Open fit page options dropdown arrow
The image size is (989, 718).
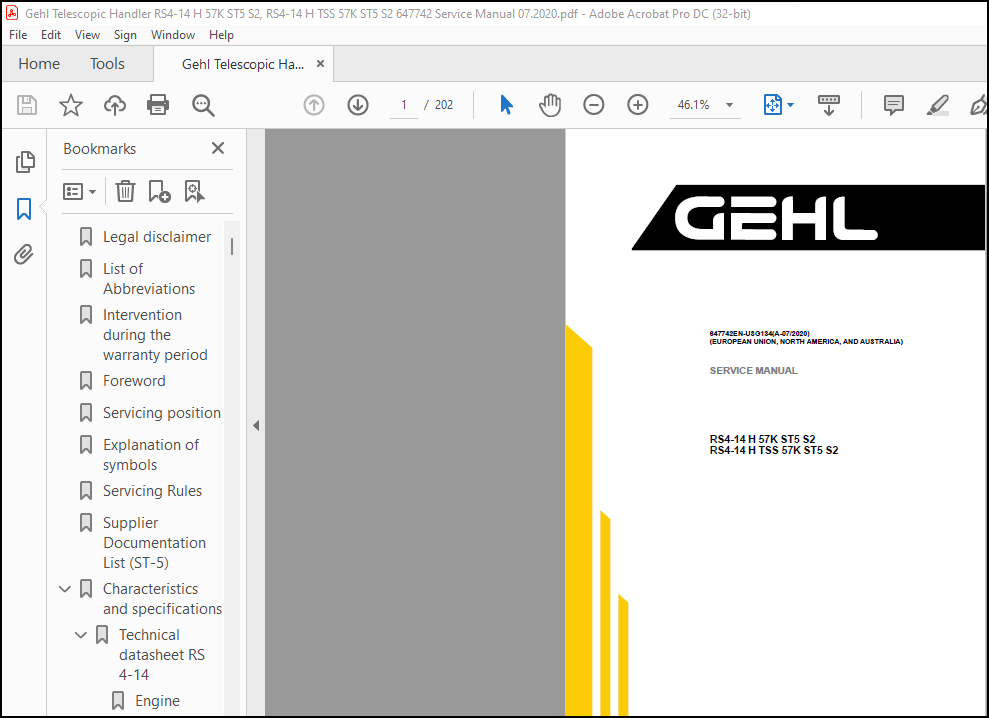click(x=790, y=105)
